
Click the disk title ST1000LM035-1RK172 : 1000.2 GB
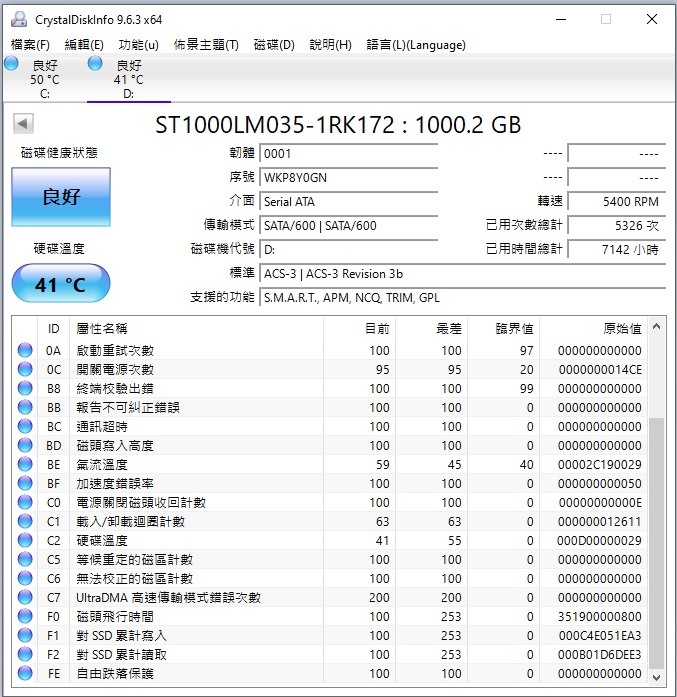click(338, 125)
